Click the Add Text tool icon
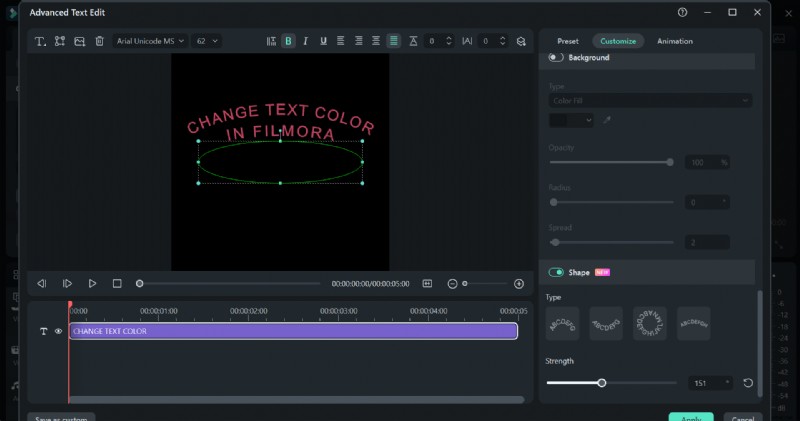Screen dimensions: 800x421 [40, 41]
